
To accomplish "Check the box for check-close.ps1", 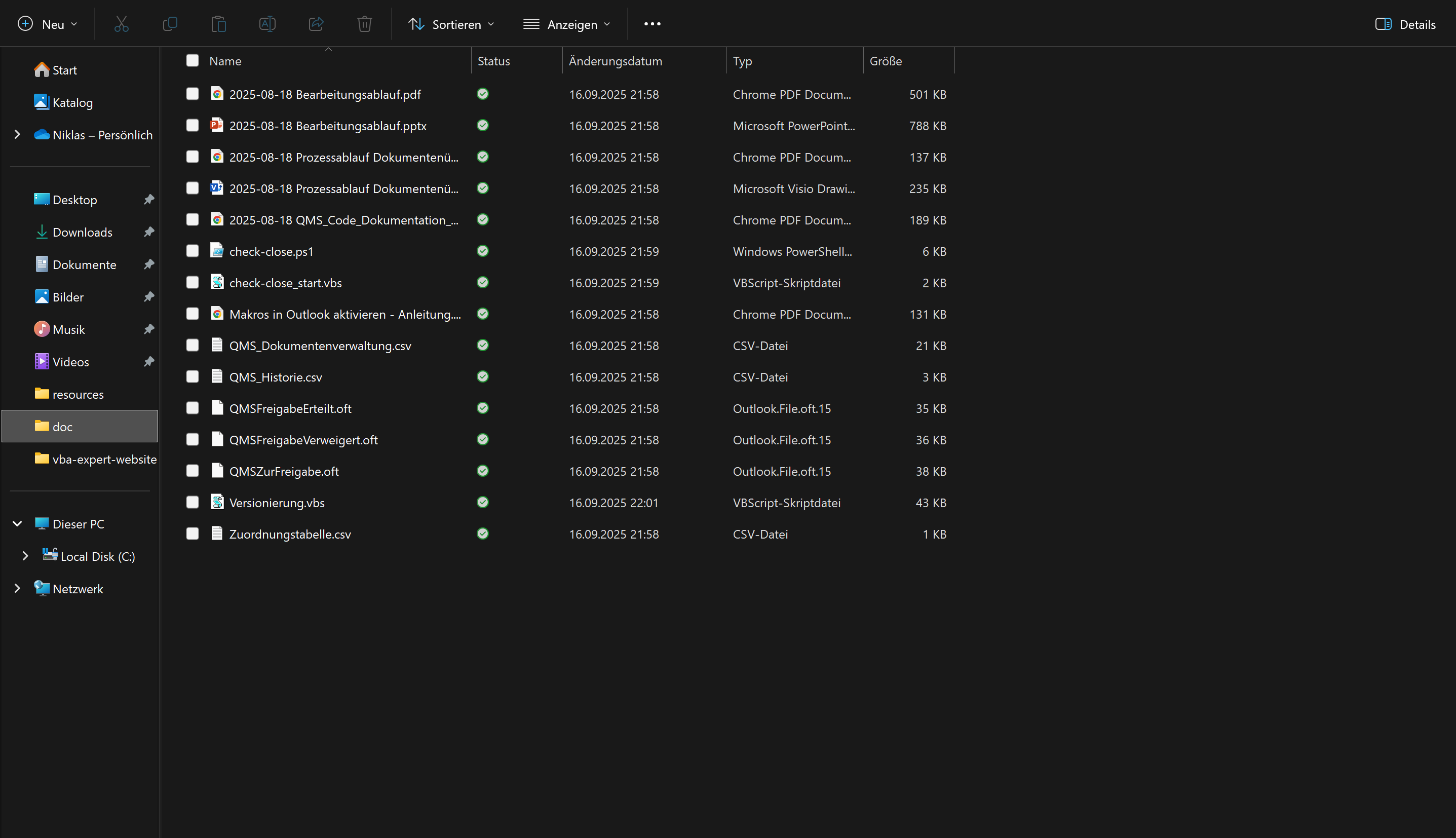I will (x=192, y=251).
